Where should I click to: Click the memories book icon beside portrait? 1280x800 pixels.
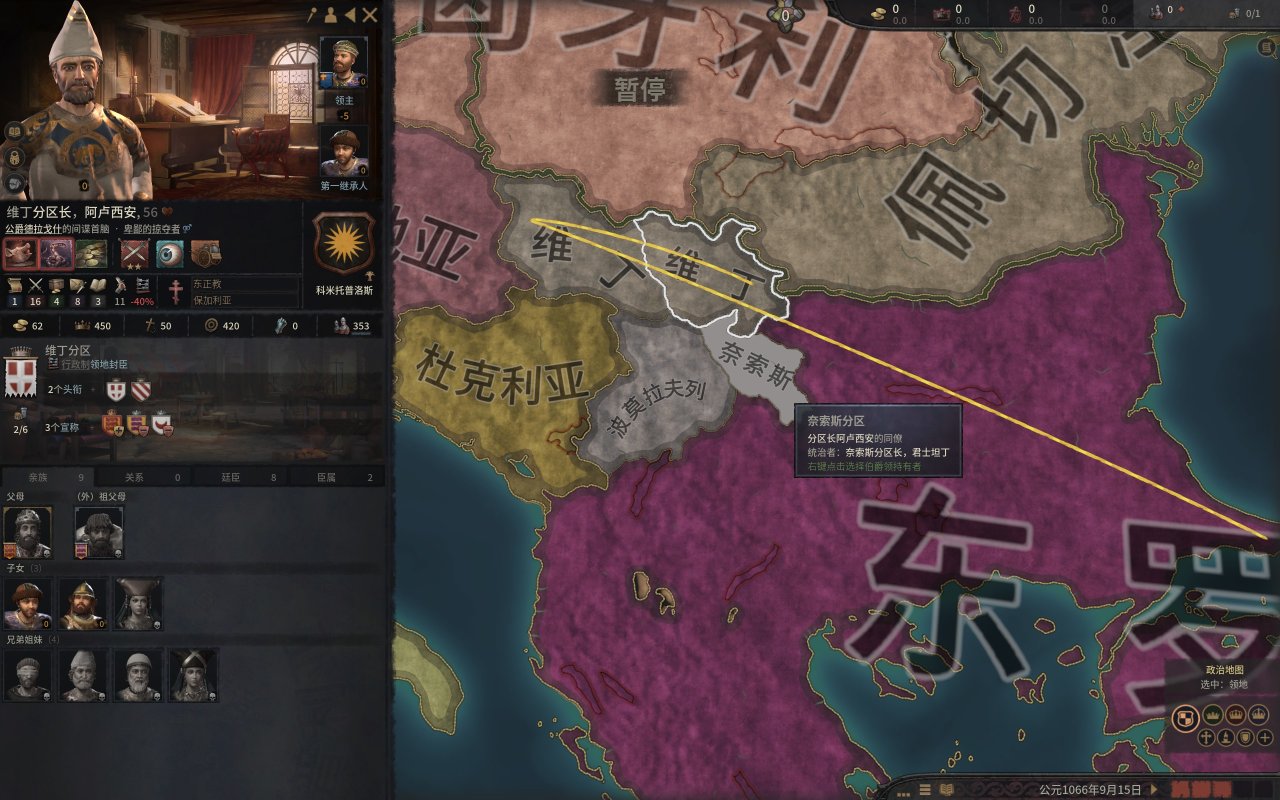click(x=14, y=131)
